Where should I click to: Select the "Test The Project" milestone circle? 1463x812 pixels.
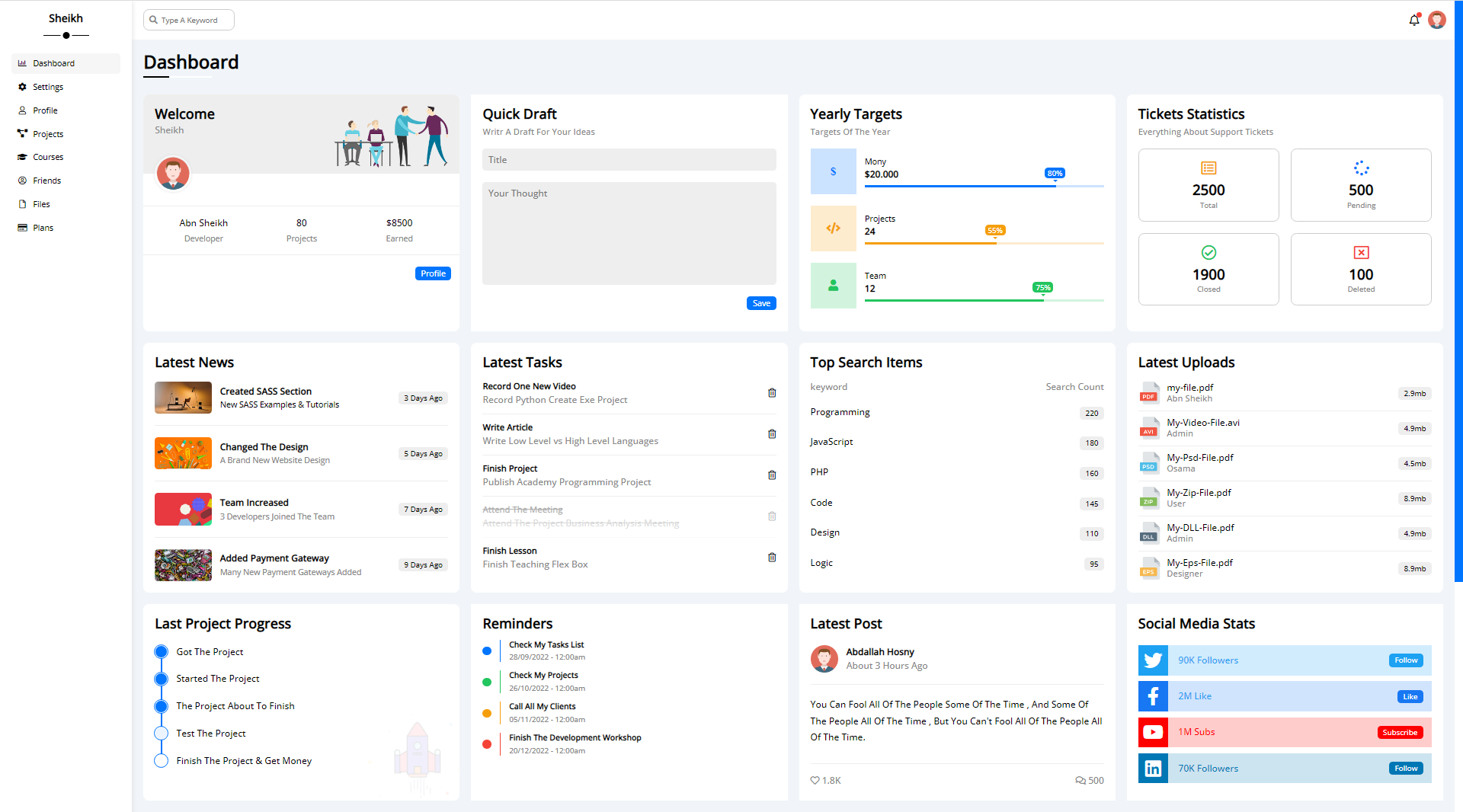click(x=161, y=733)
